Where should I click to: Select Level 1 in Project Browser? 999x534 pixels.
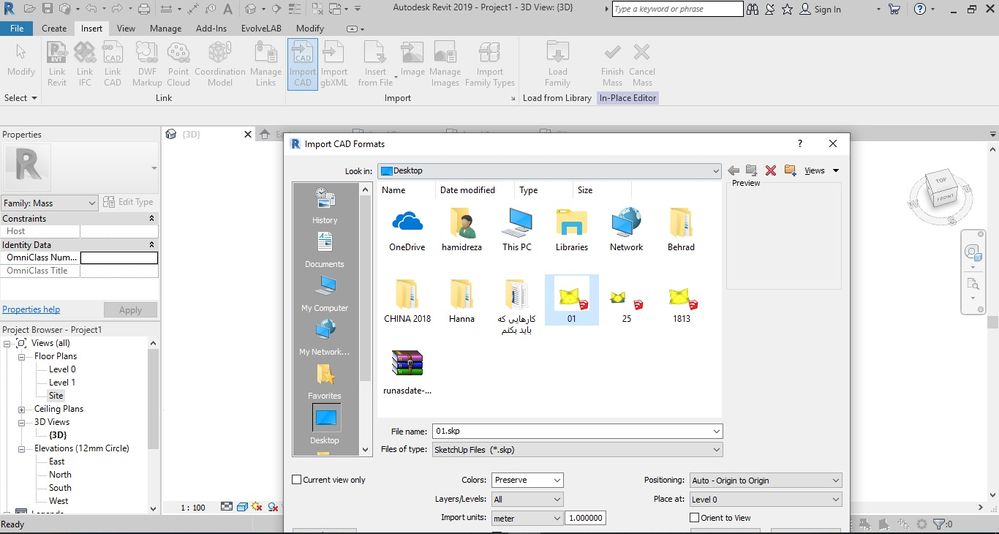pyautogui.click(x=62, y=382)
